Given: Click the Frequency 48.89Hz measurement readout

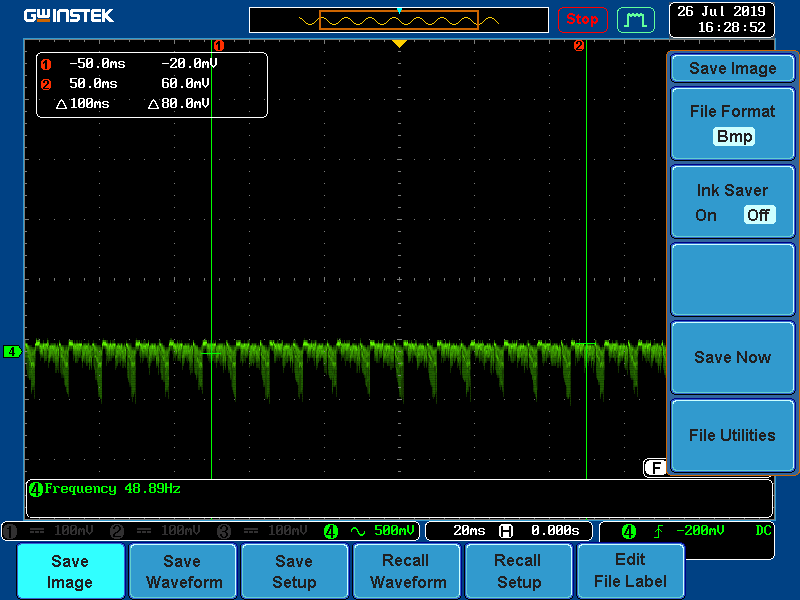Looking at the screenshot, I should point(112,489).
